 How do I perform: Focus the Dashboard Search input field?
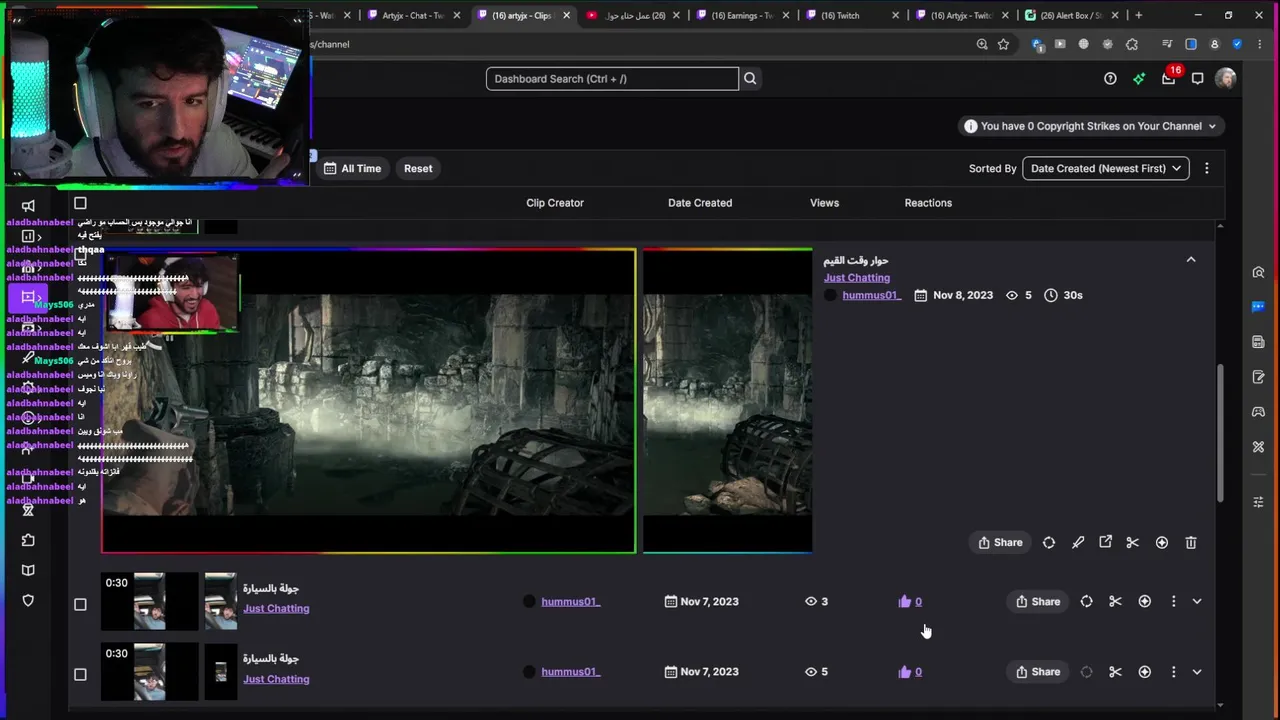[612, 79]
